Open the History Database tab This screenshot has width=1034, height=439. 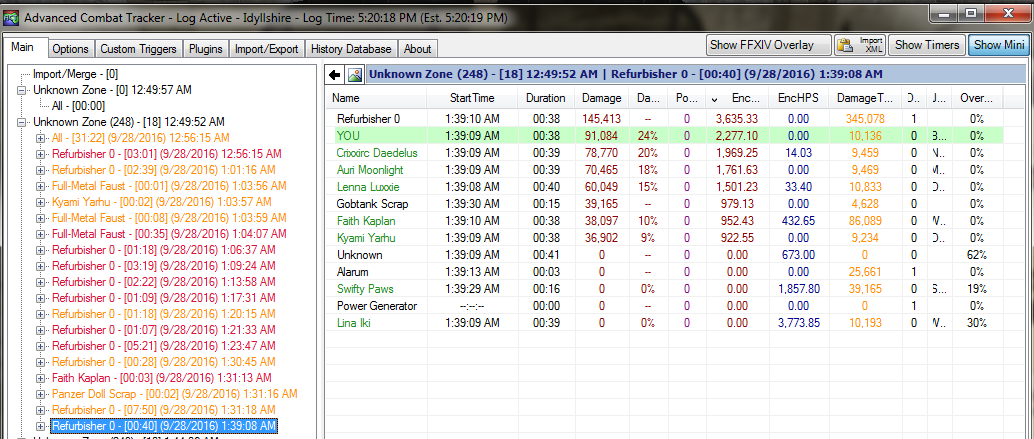click(x=351, y=49)
